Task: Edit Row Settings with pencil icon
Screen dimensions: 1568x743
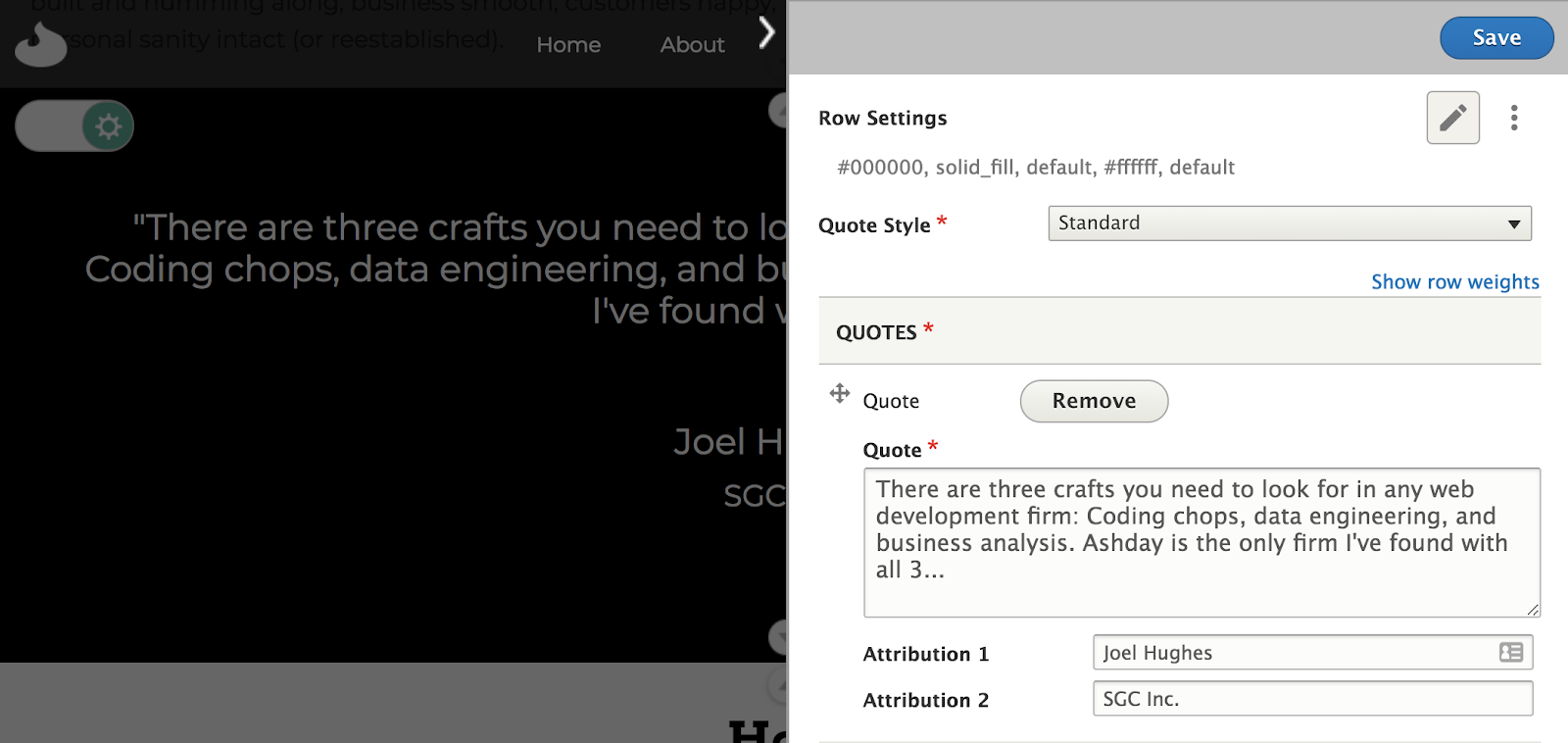Action: click(x=1452, y=118)
